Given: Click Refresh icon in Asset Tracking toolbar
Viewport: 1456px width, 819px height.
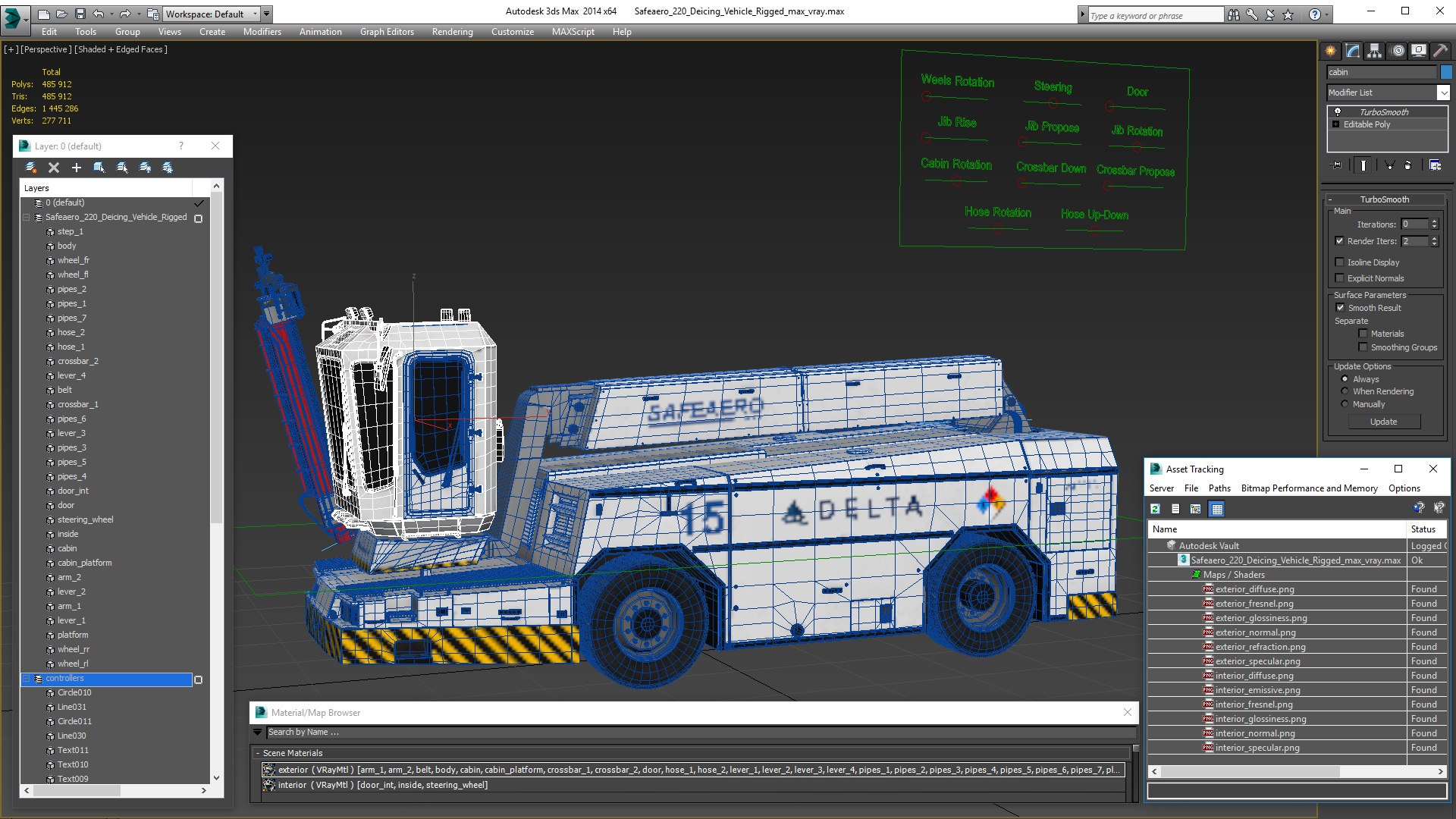Looking at the screenshot, I should click(x=1155, y=509).
